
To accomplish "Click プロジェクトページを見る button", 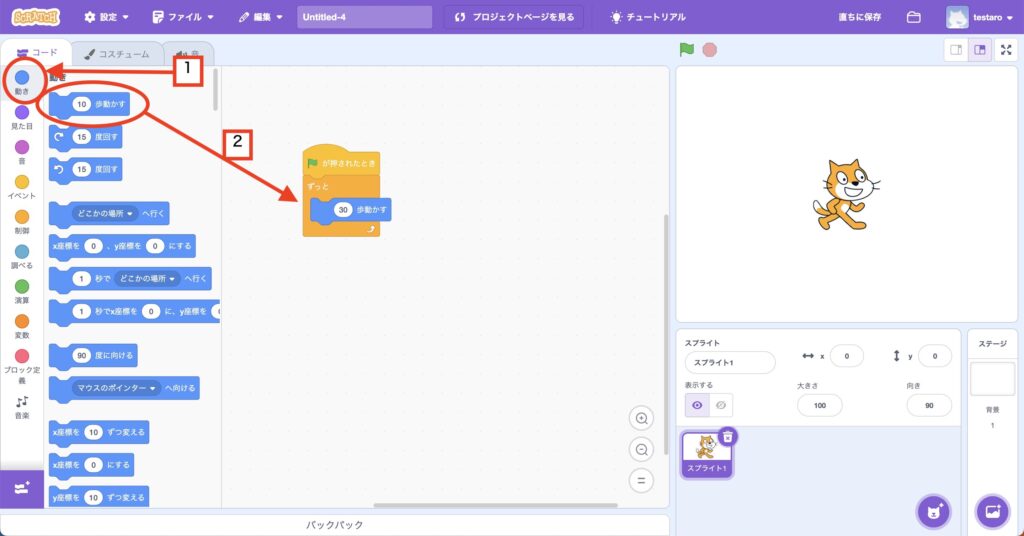I will 513,17.
